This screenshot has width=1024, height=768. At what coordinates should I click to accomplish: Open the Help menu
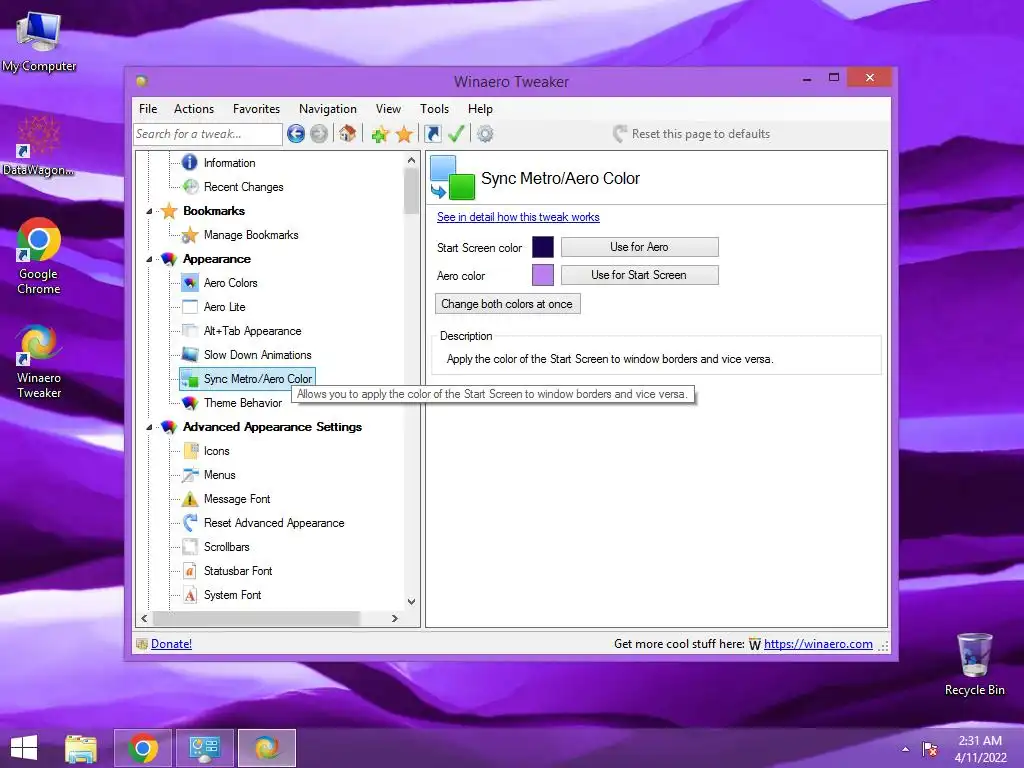[480, 109]
